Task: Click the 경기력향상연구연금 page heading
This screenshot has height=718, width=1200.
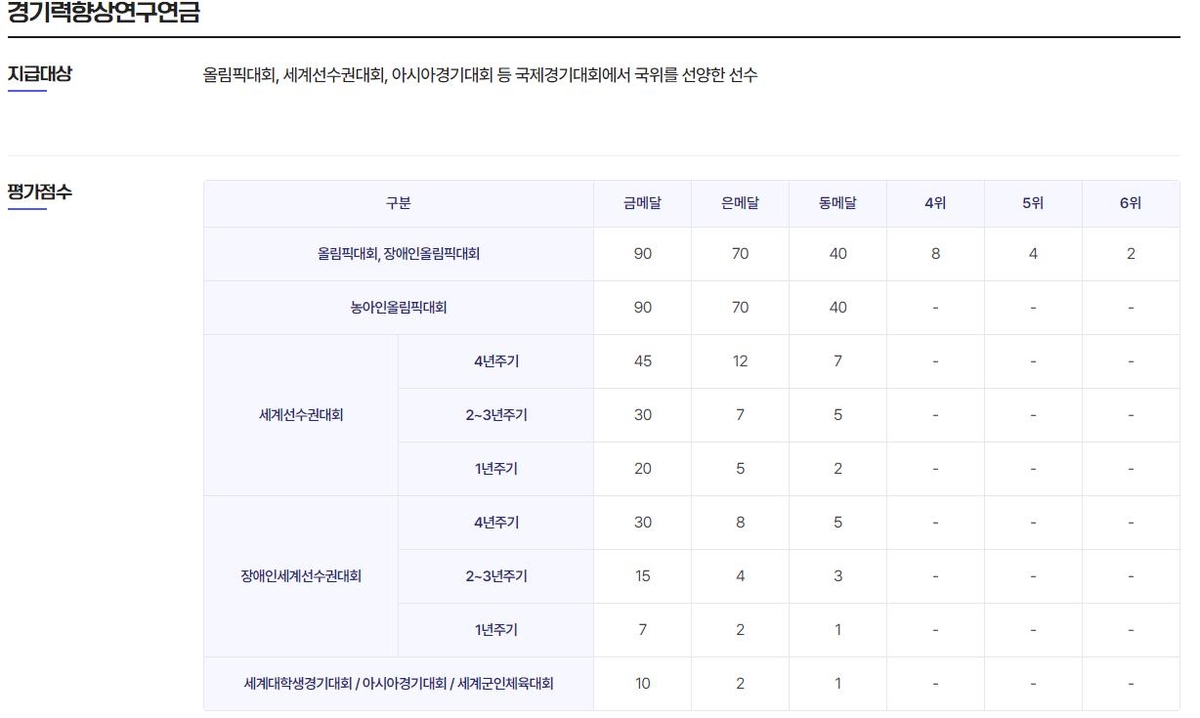Action: click(104, 14)
